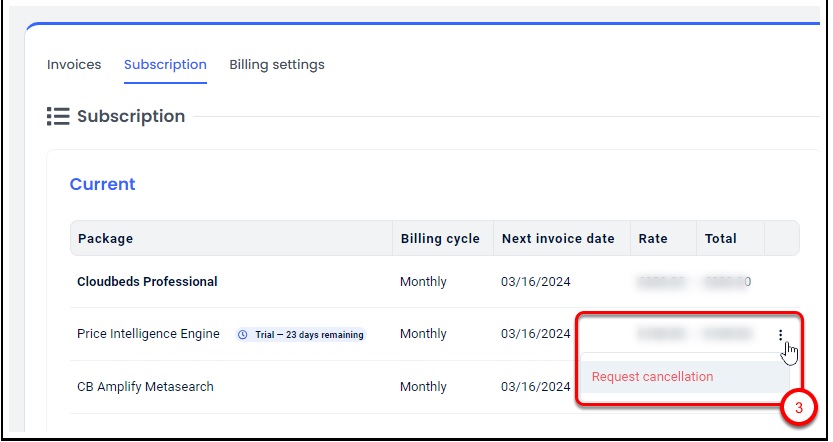Click the Cloudbeds Professional next invoice date
This screenshot has width=833, height=442.
[536, 282]
